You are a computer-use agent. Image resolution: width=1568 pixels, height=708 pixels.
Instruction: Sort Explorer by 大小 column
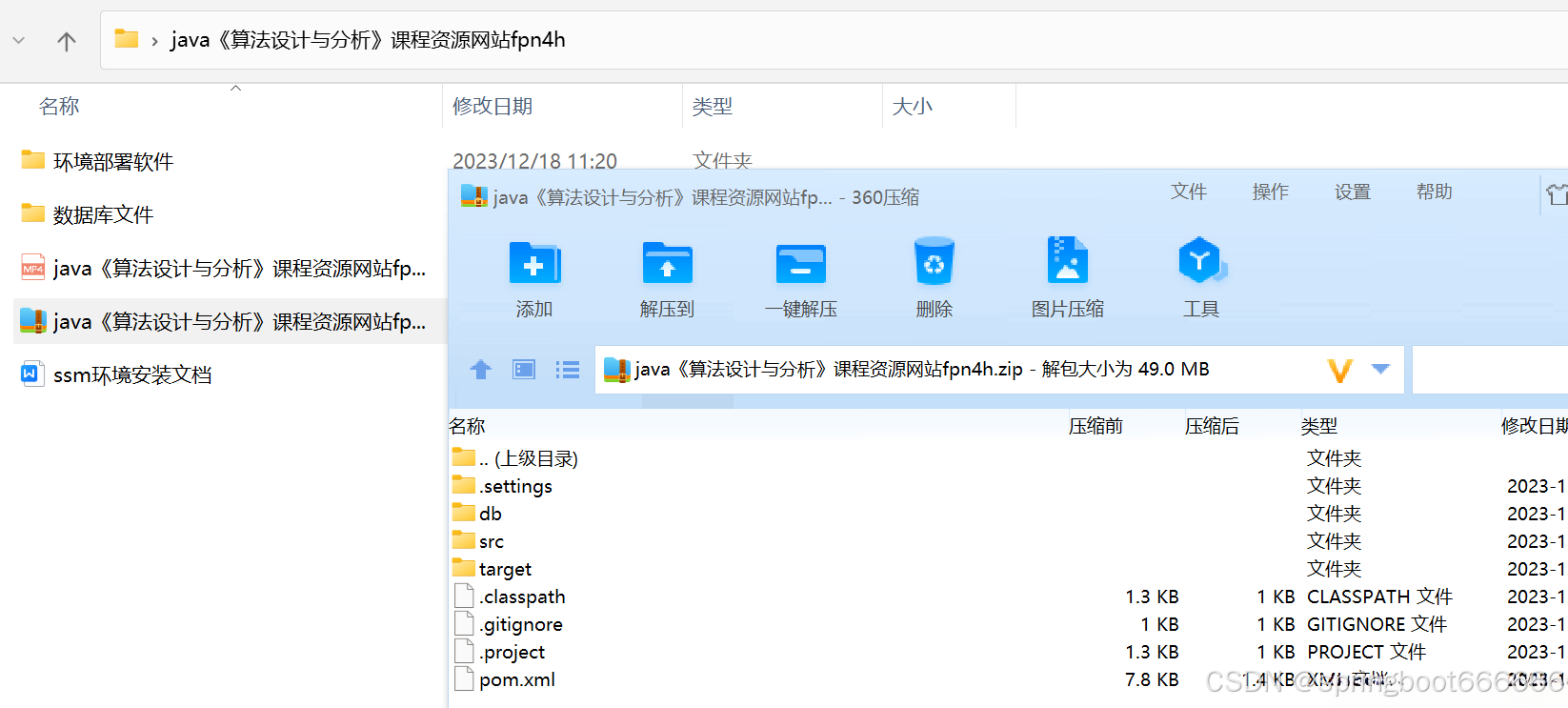pos(913,107)
